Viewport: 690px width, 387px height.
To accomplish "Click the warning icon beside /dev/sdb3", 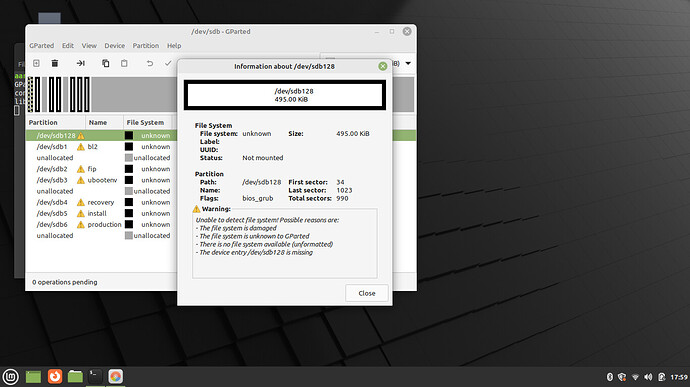I will pos(81,180).
